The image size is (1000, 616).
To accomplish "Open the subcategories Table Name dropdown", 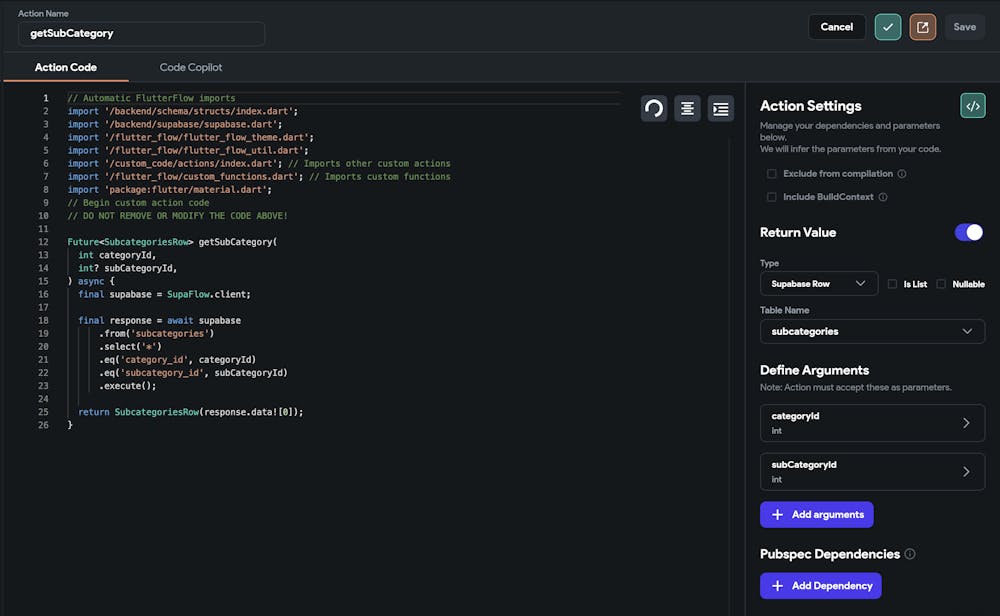I will (x=872, y=331).
